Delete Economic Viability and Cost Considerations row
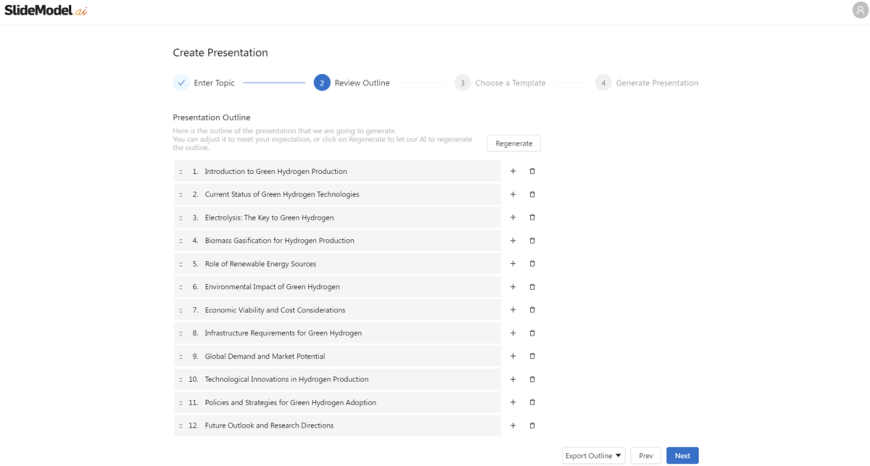This screenshot has width=870, height=466. [532, 310]
